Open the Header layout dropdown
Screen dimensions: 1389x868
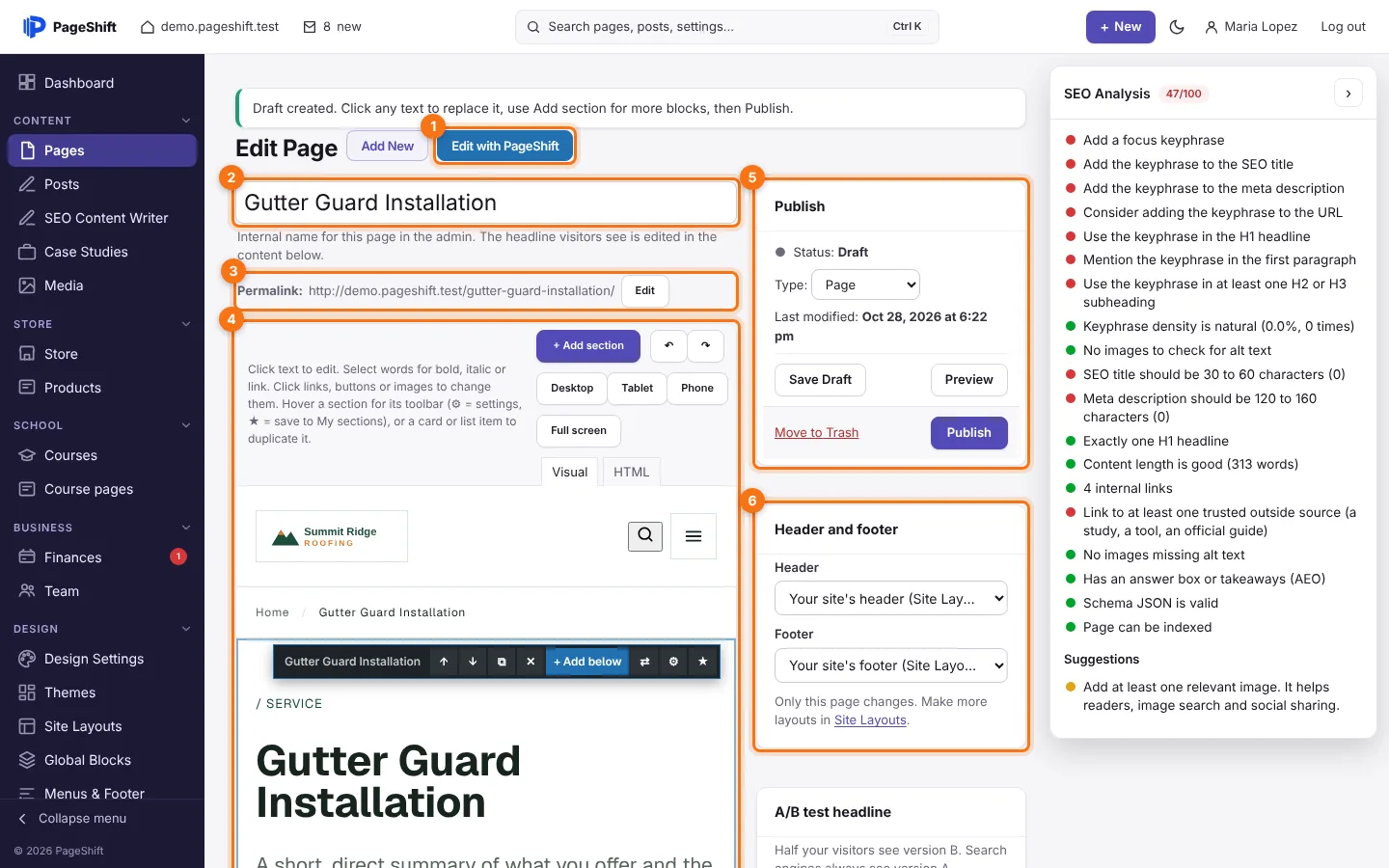[x=891, y=599]
